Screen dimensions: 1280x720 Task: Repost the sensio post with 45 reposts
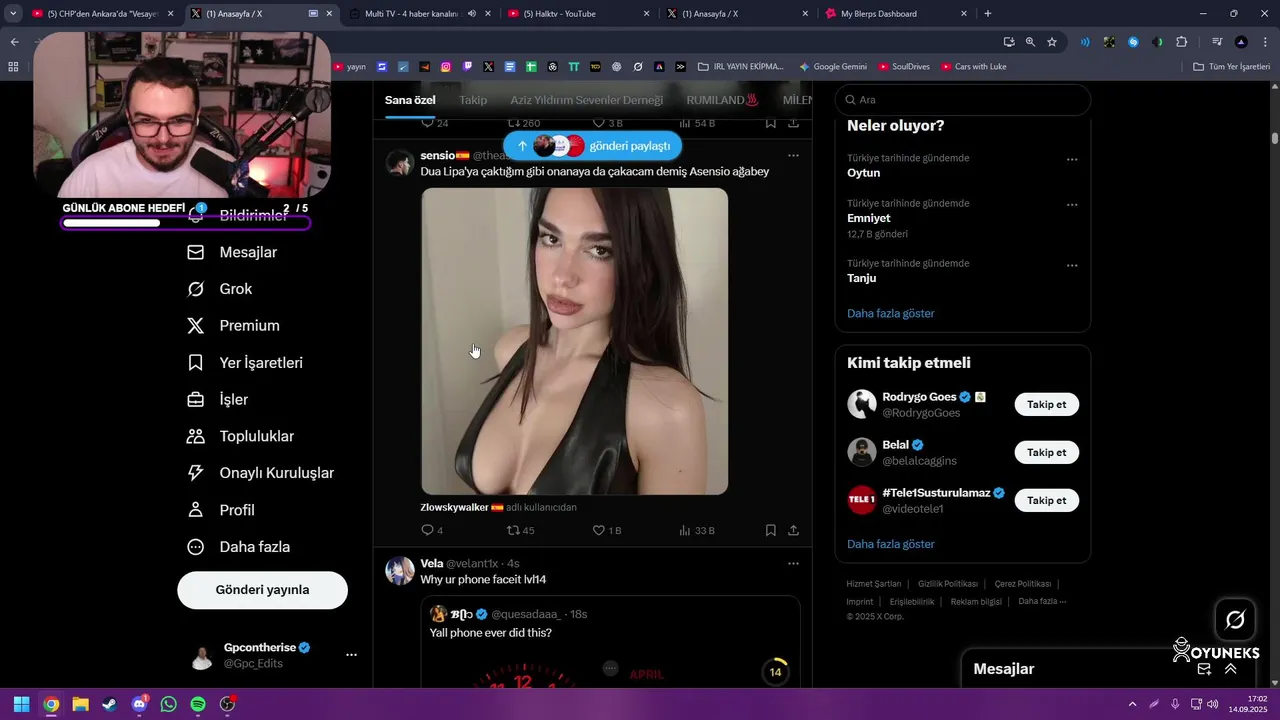[x=521, y=530]
